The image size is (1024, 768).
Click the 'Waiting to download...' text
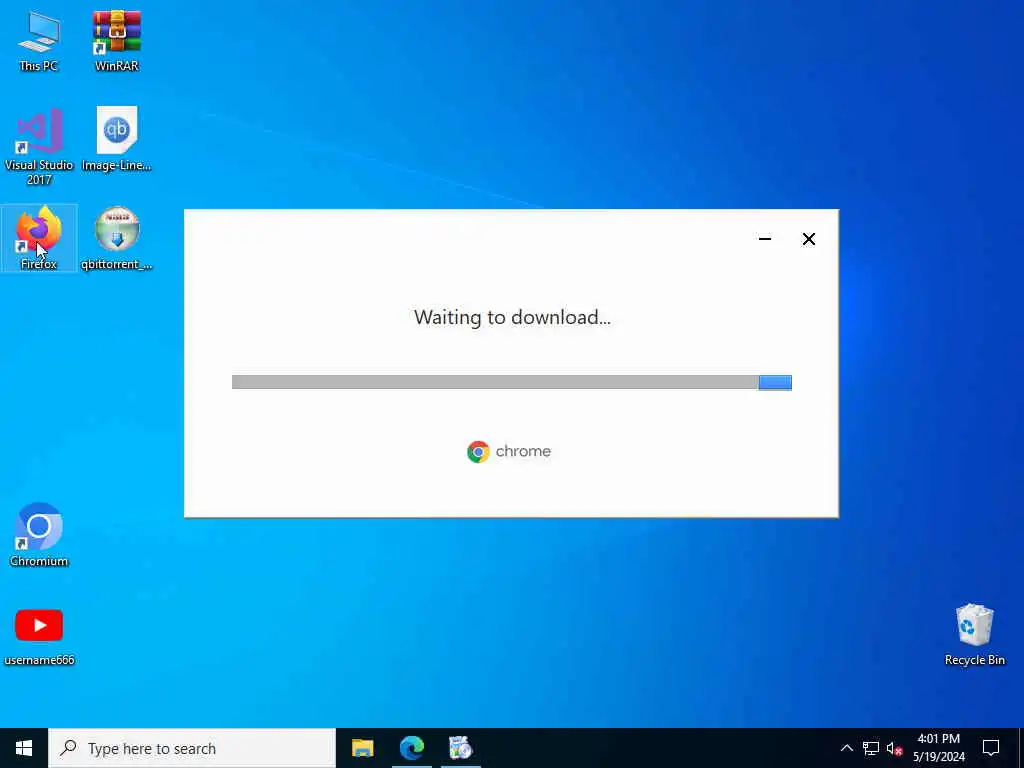click(x=512, y=317)
